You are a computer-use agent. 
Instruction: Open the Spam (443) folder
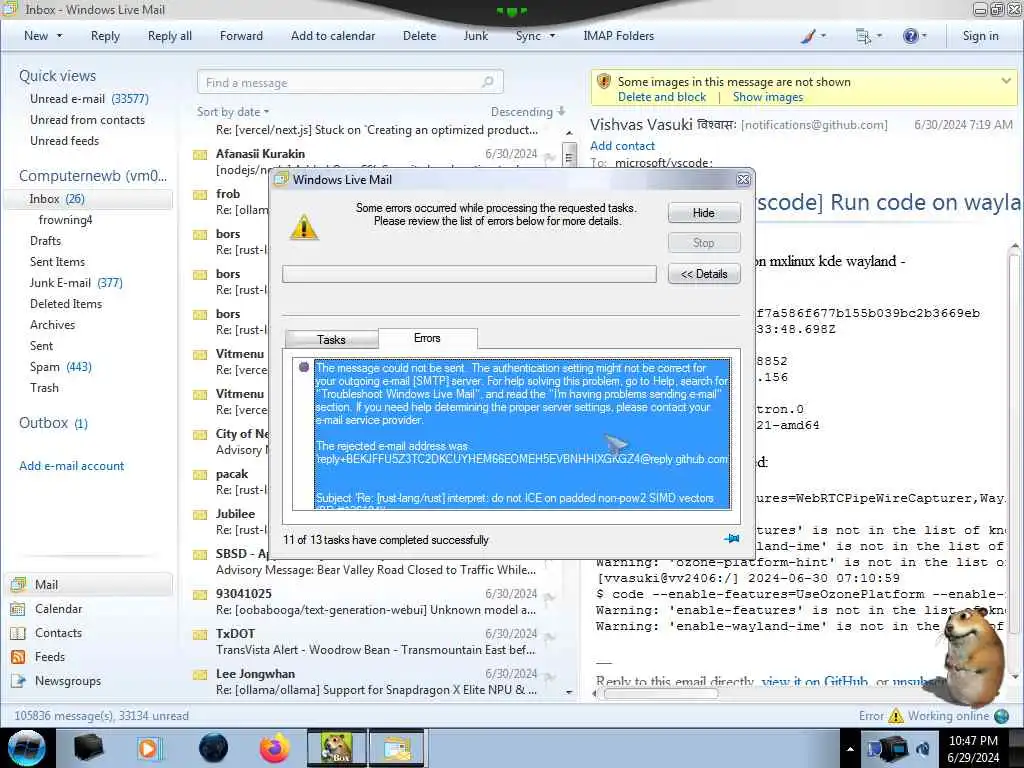60,366
